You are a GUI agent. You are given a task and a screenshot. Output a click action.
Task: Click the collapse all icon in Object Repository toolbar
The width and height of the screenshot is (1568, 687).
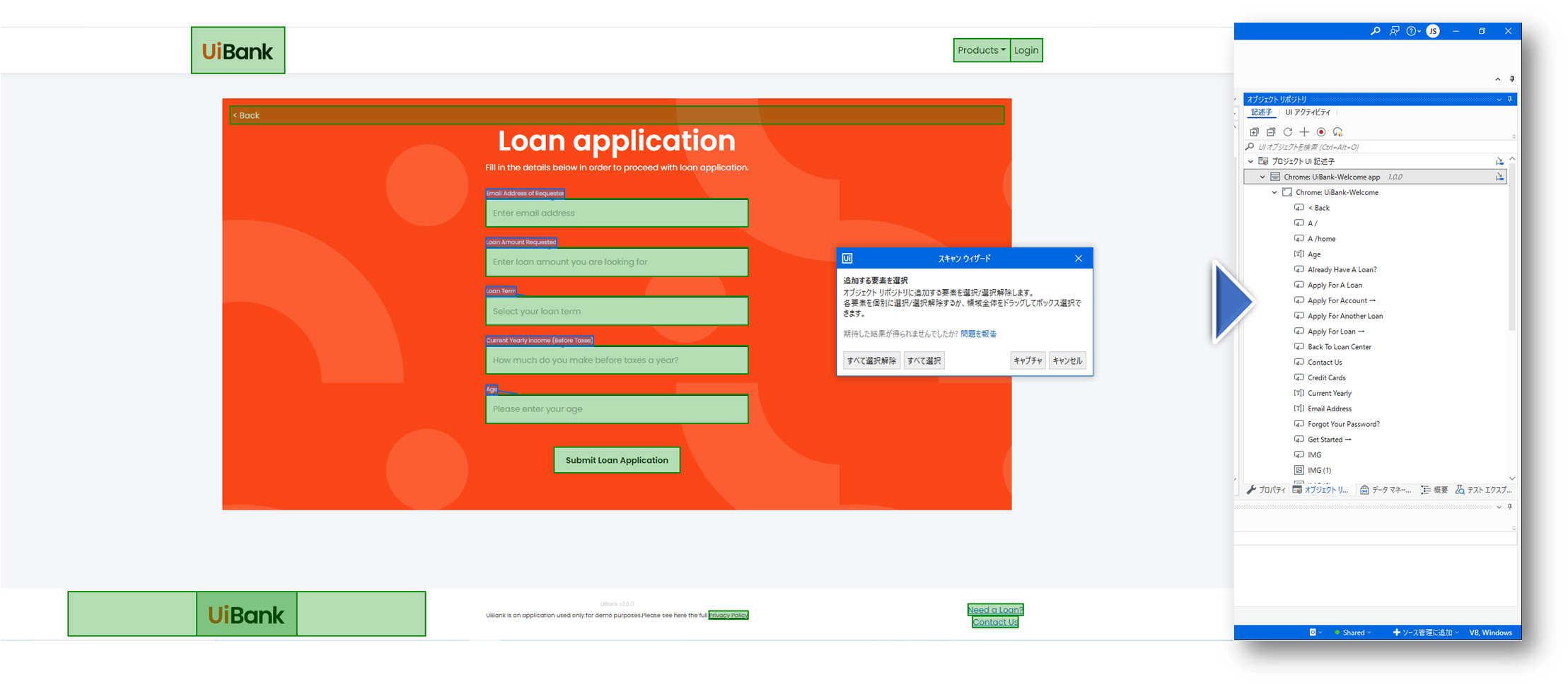(1271, 132)
